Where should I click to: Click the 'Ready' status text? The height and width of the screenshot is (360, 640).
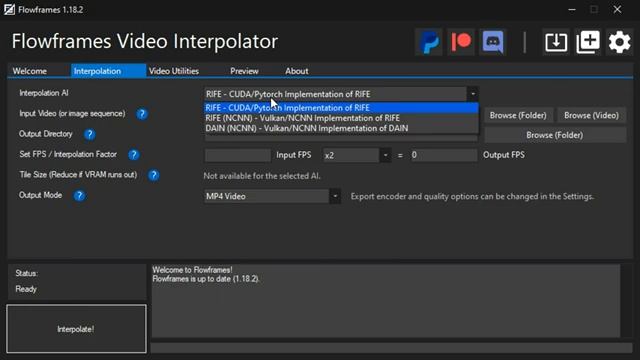[x=26, y=289]
